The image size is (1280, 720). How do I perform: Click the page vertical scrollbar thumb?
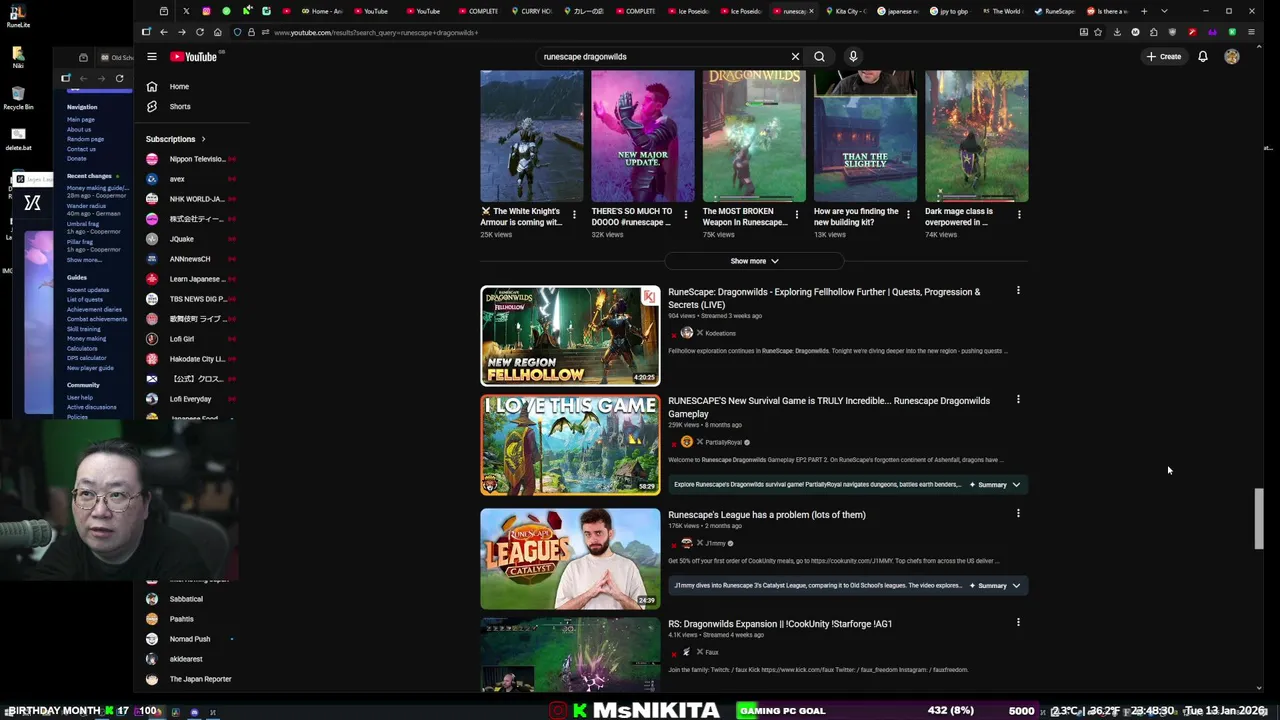tap(1259, 519)
